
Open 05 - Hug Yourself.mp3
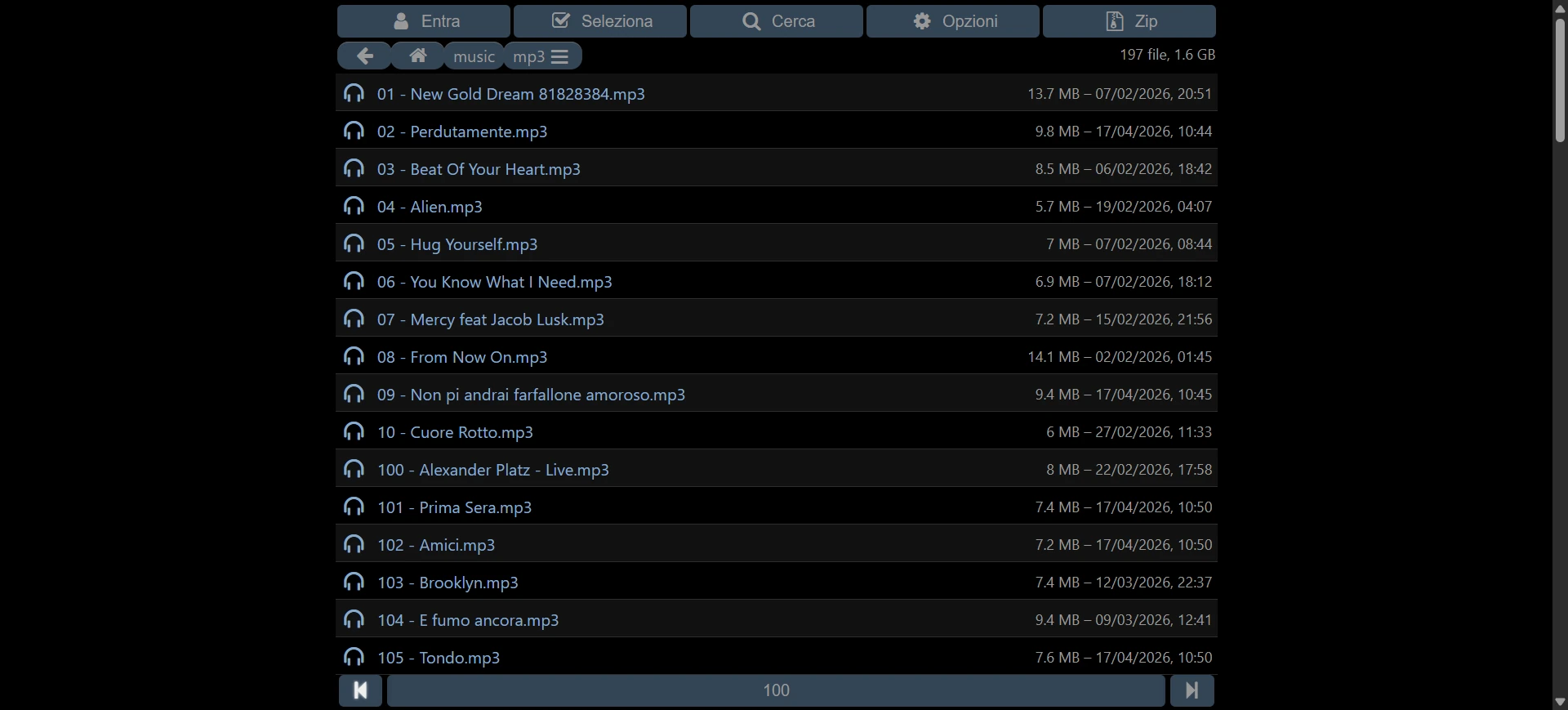(457, 244)
